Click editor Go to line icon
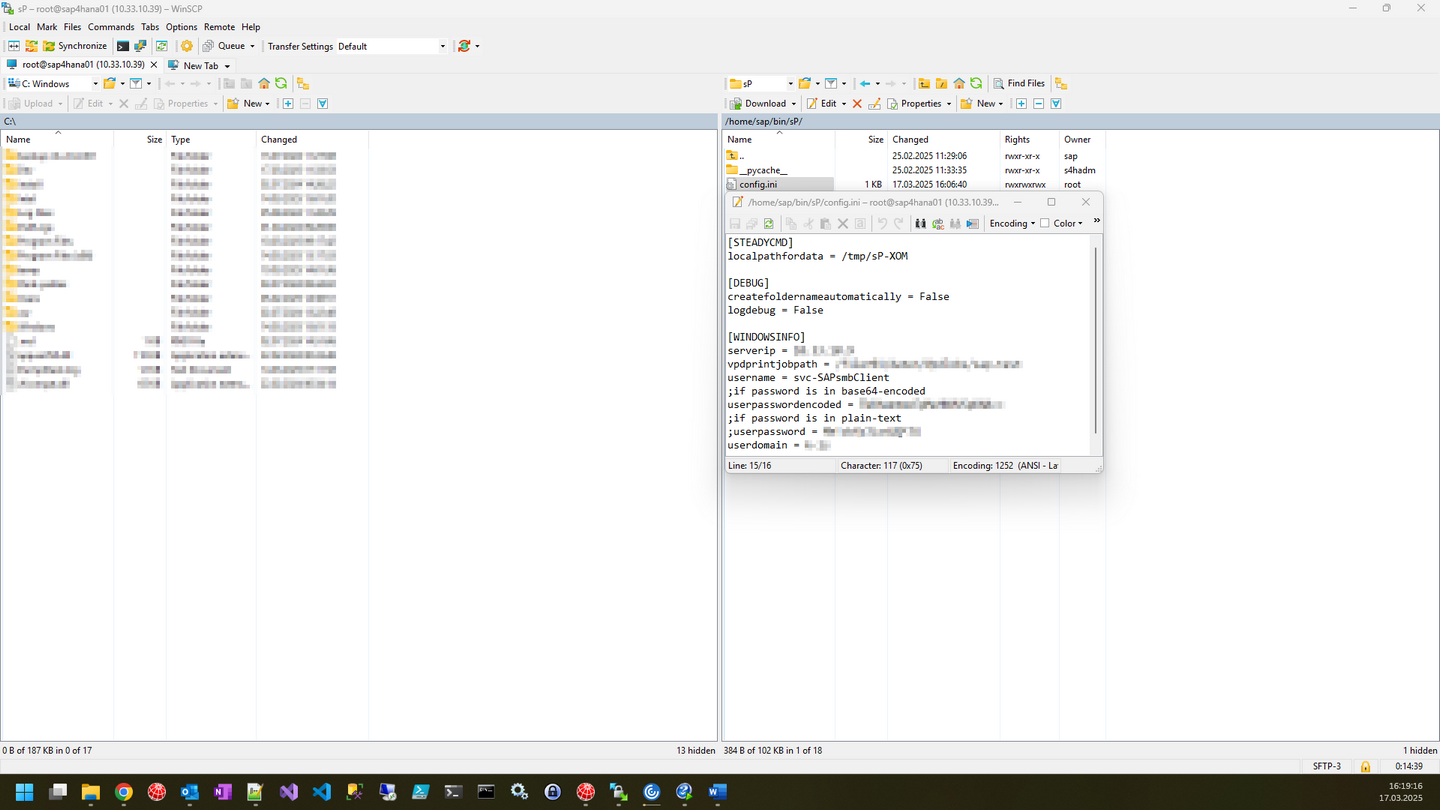 973,223
